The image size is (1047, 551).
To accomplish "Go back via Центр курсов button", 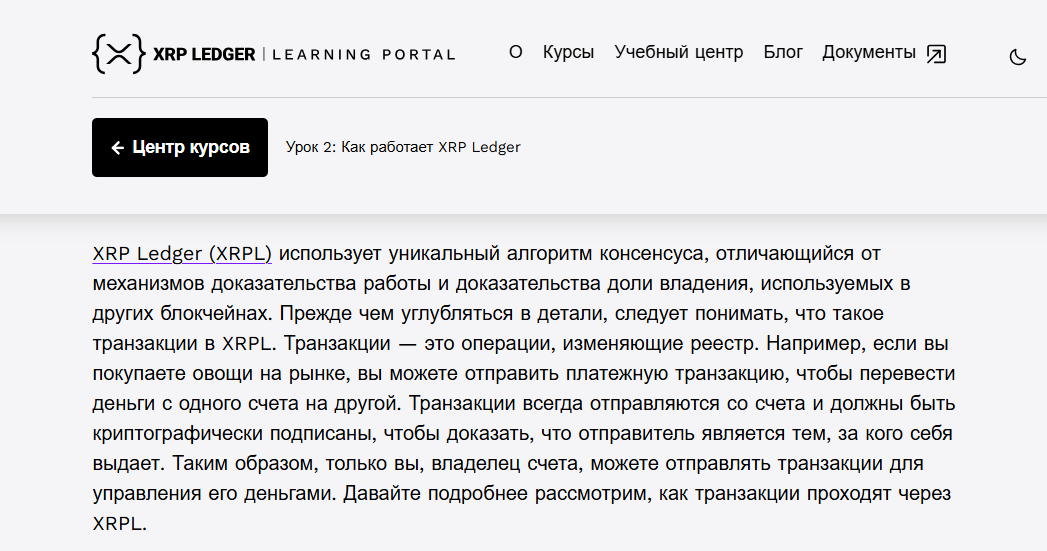I will 180,148.
